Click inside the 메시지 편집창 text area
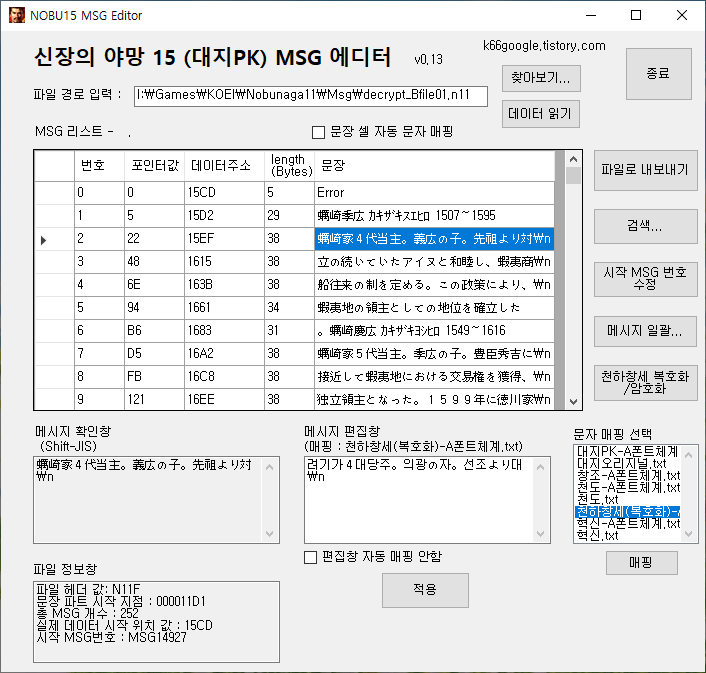The height and width of the screenshot is (673, 706). 419,500
